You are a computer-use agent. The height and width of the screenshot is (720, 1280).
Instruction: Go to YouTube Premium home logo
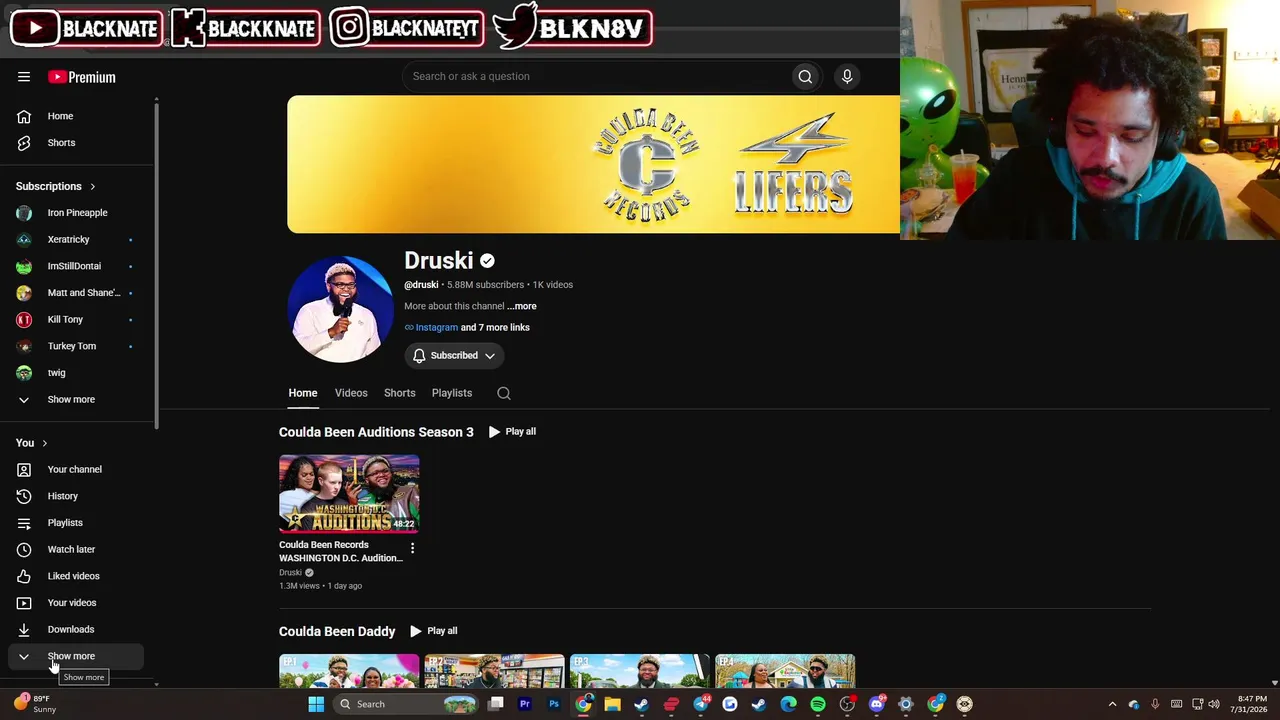[82, 77]
